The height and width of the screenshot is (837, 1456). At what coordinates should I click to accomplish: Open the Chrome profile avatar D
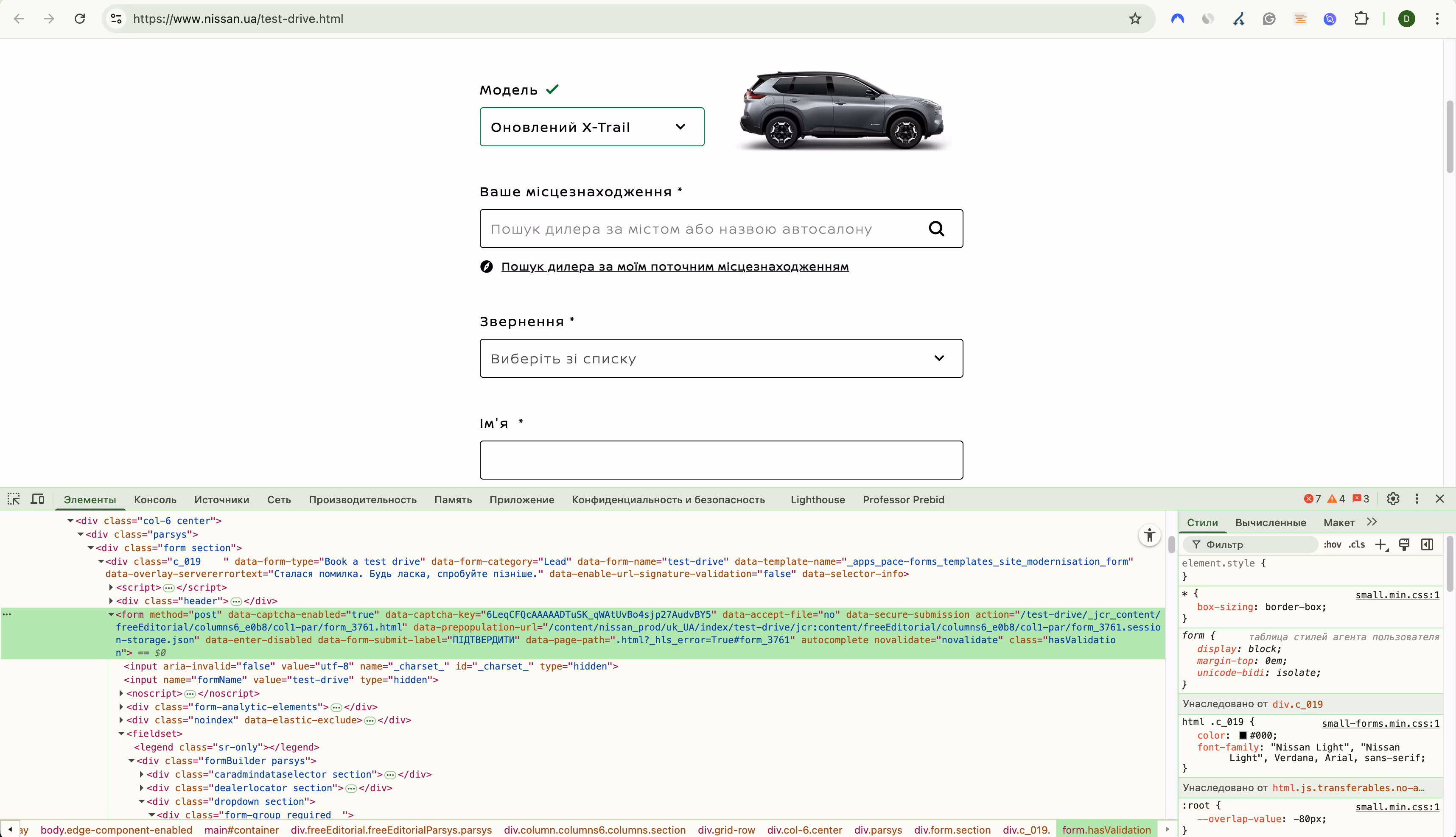pos(1406,19)
